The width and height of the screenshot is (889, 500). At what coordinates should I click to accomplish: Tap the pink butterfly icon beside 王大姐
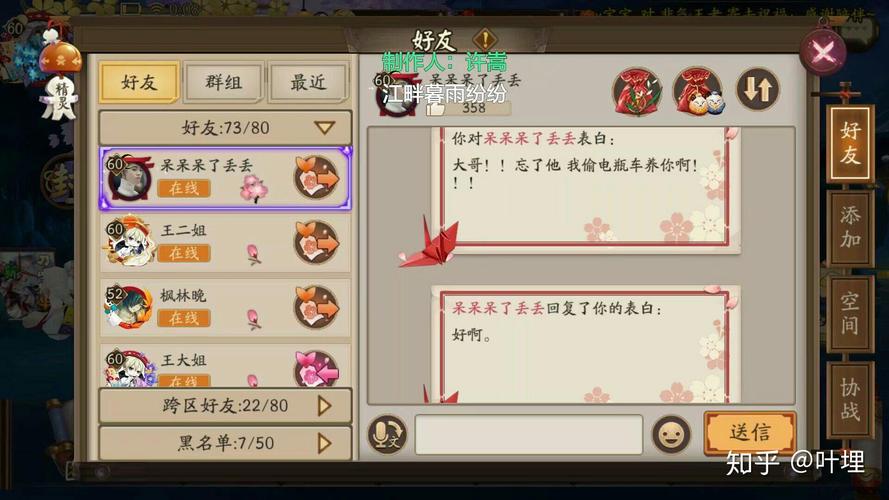tap(317, 369)
